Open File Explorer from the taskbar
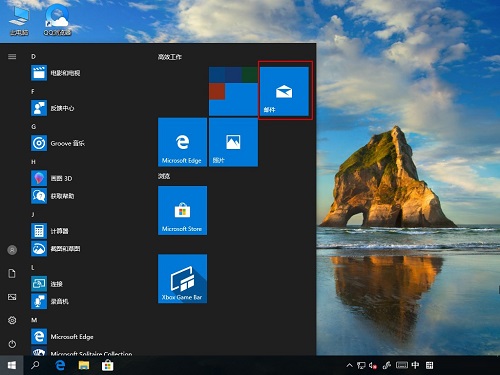Image resolution: width=500 pixels, height=375 pixels. tap(84, 366)
